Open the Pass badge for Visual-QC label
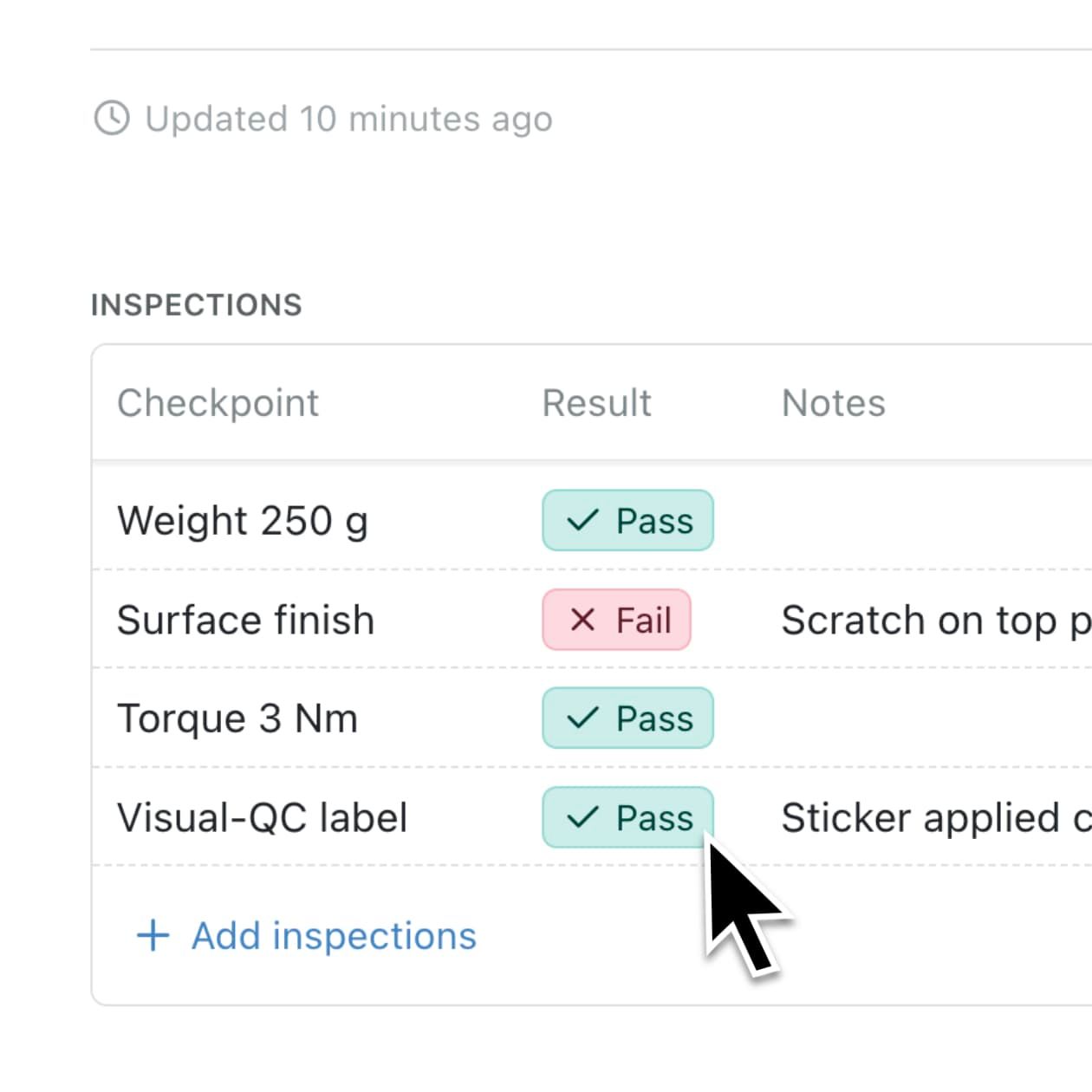 click(627, 816)
